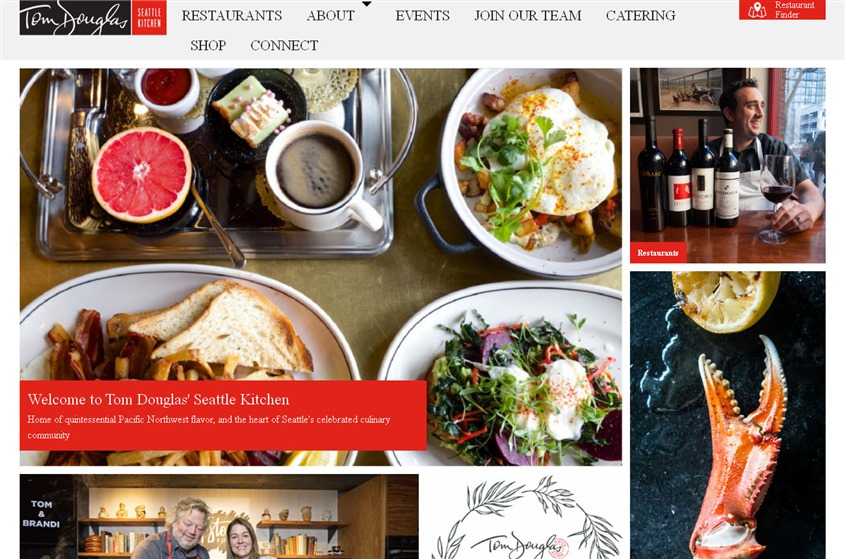Click the red SEATTLE KITCHEN logo badge
The image size is (845, 559).
(149, 17)
